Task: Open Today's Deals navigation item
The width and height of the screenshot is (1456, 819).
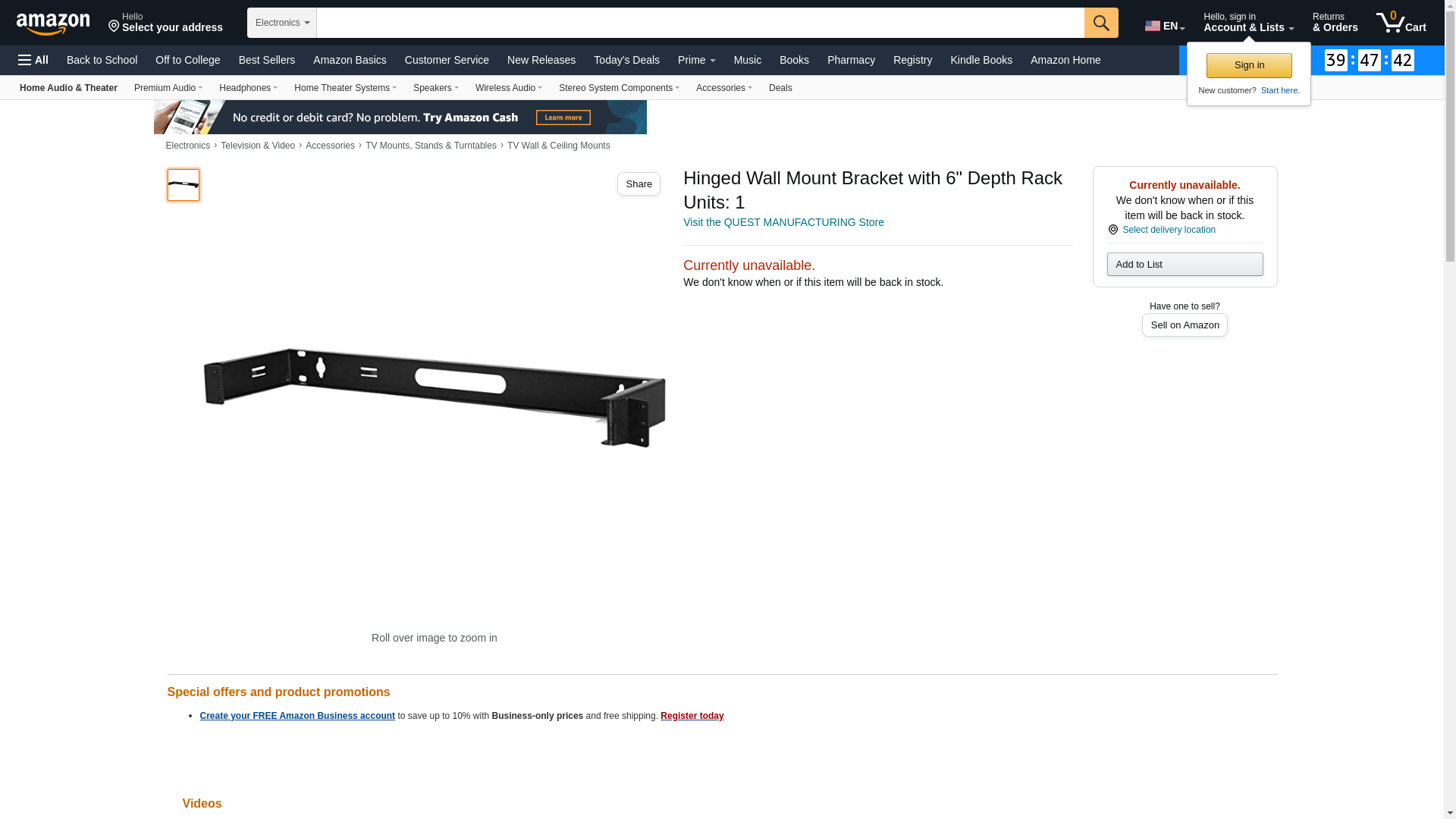Action: pos(626,60)
